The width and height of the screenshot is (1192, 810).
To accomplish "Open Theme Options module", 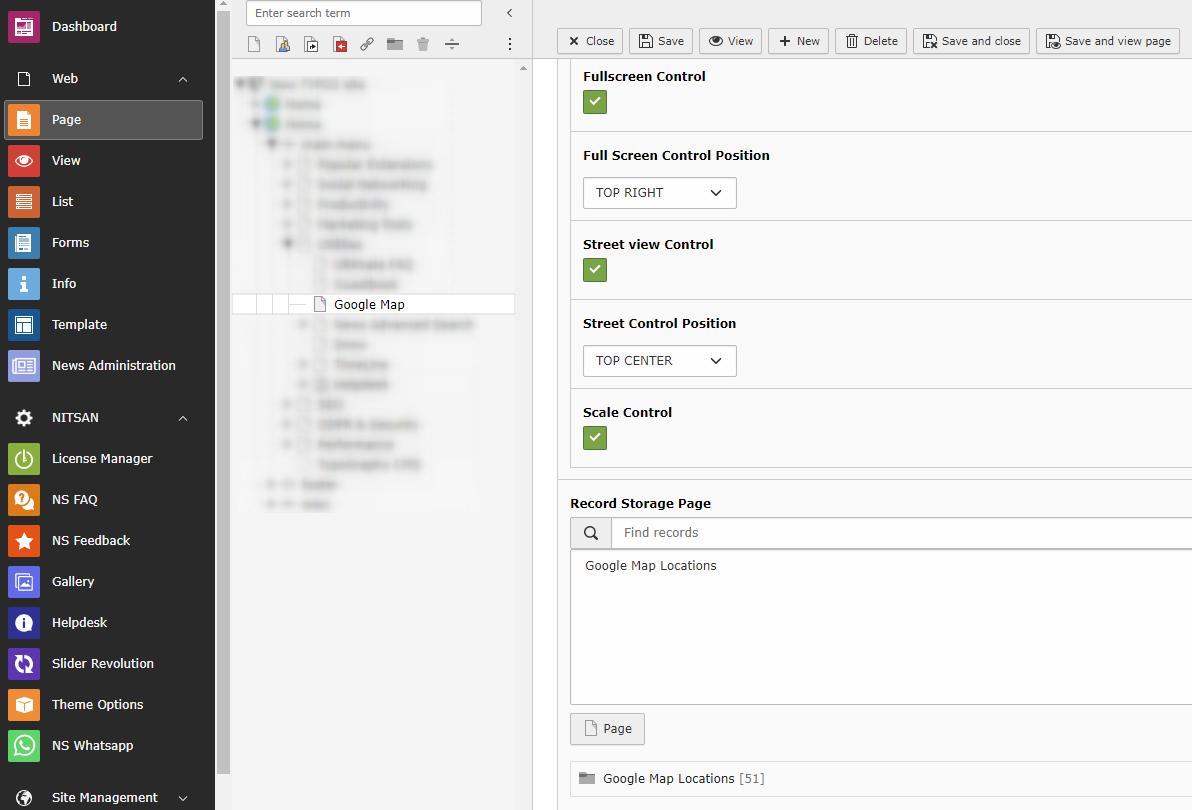I will tap(103, 705).
